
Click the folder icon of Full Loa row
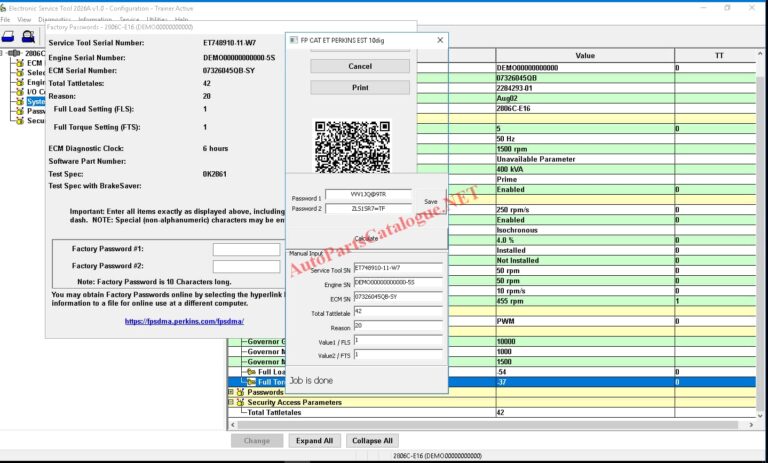point(251,372)
